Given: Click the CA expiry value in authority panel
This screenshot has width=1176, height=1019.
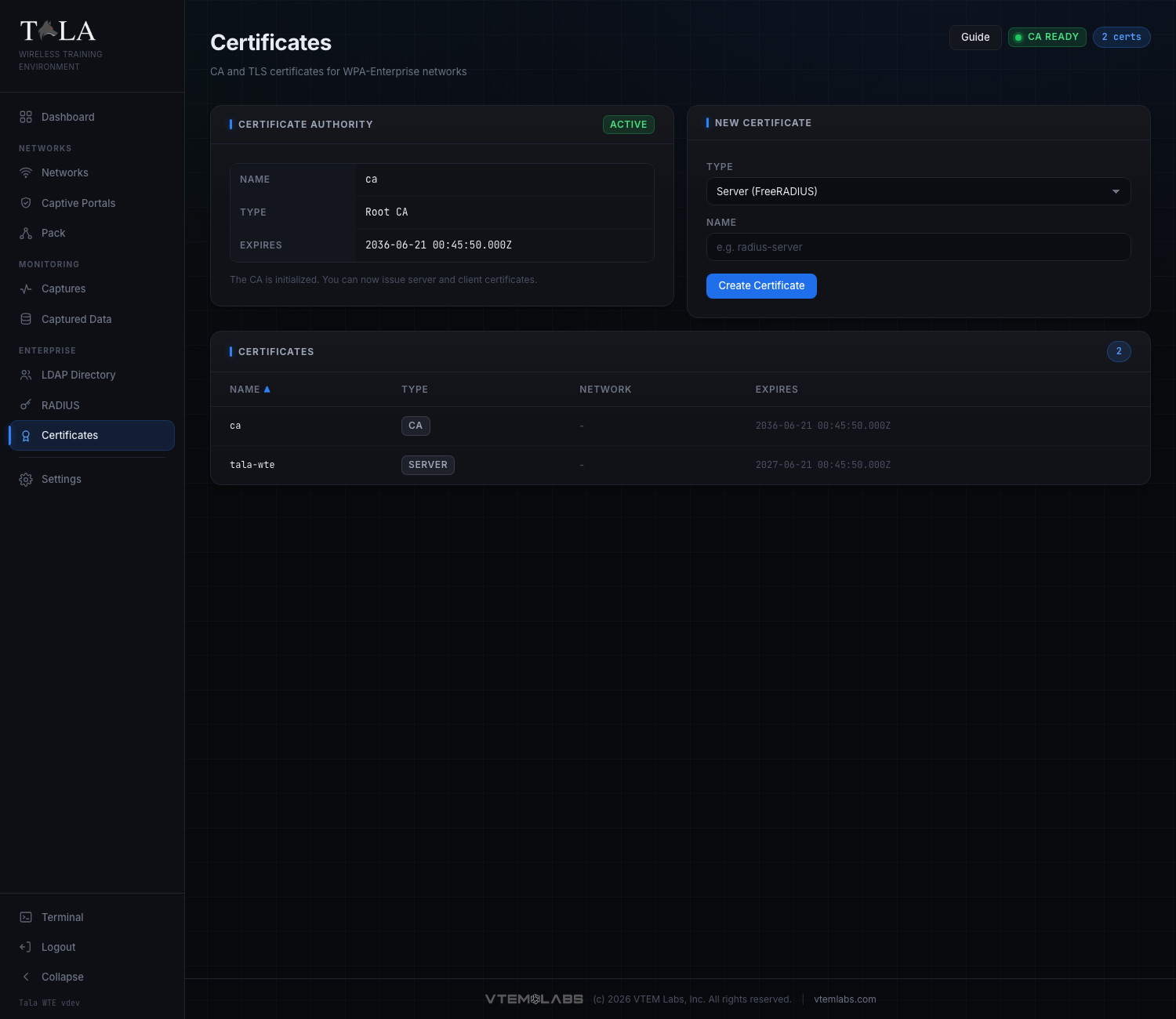Looking at the screenshot, I should 438,245.
